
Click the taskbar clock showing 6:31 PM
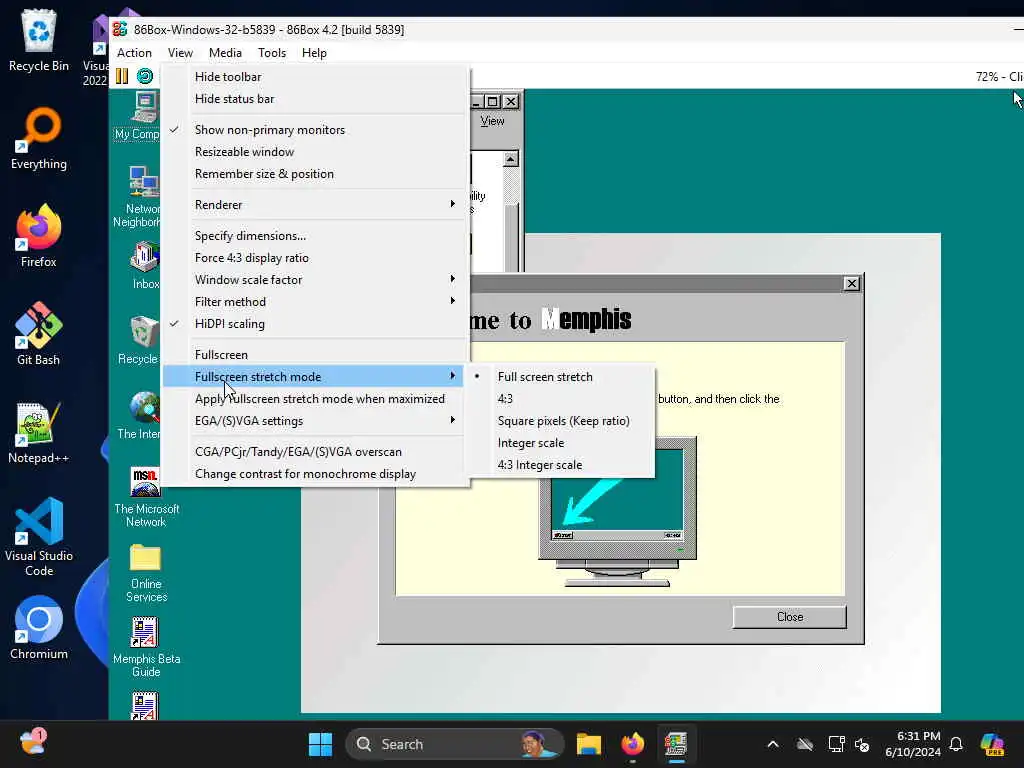[912, 744]
